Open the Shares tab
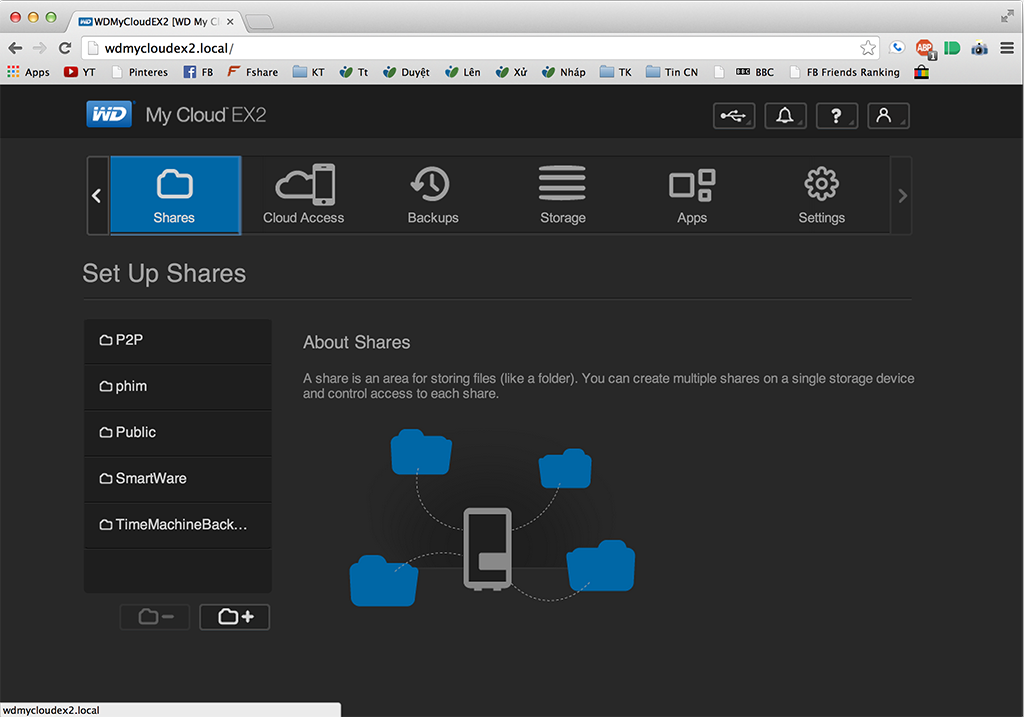This screenshot has height=717, width=1024. click(x=175, y=195)
